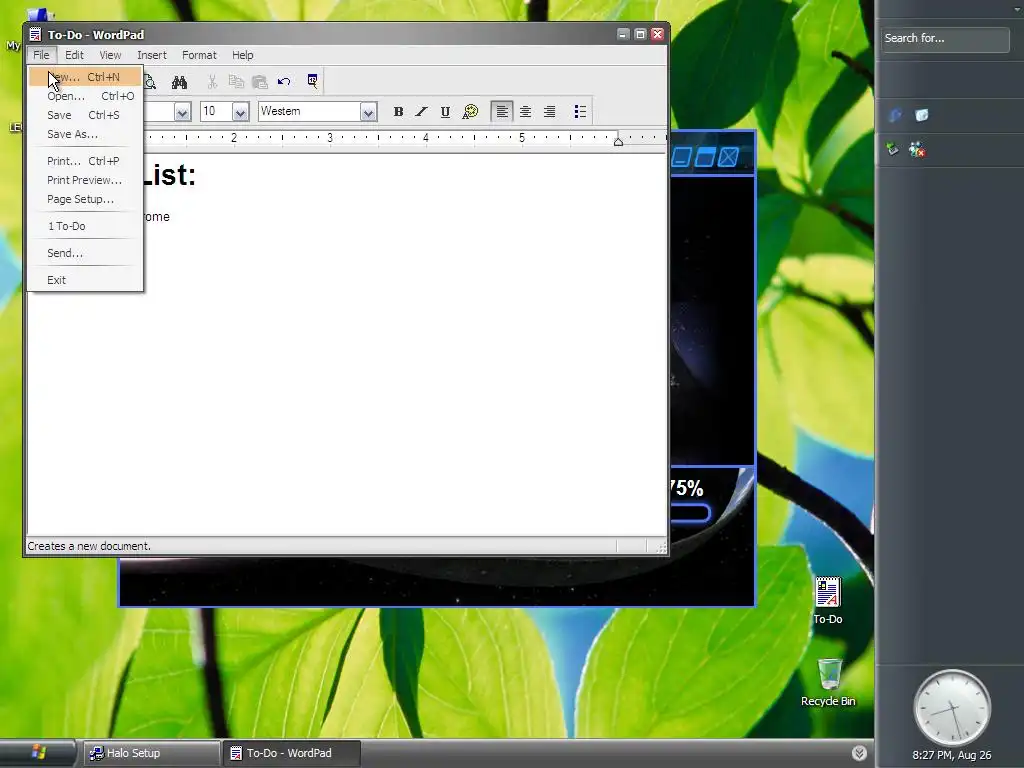Choose Save from the File menu
Viewport: 1024px width, 768px height.
tap(85, 115)
